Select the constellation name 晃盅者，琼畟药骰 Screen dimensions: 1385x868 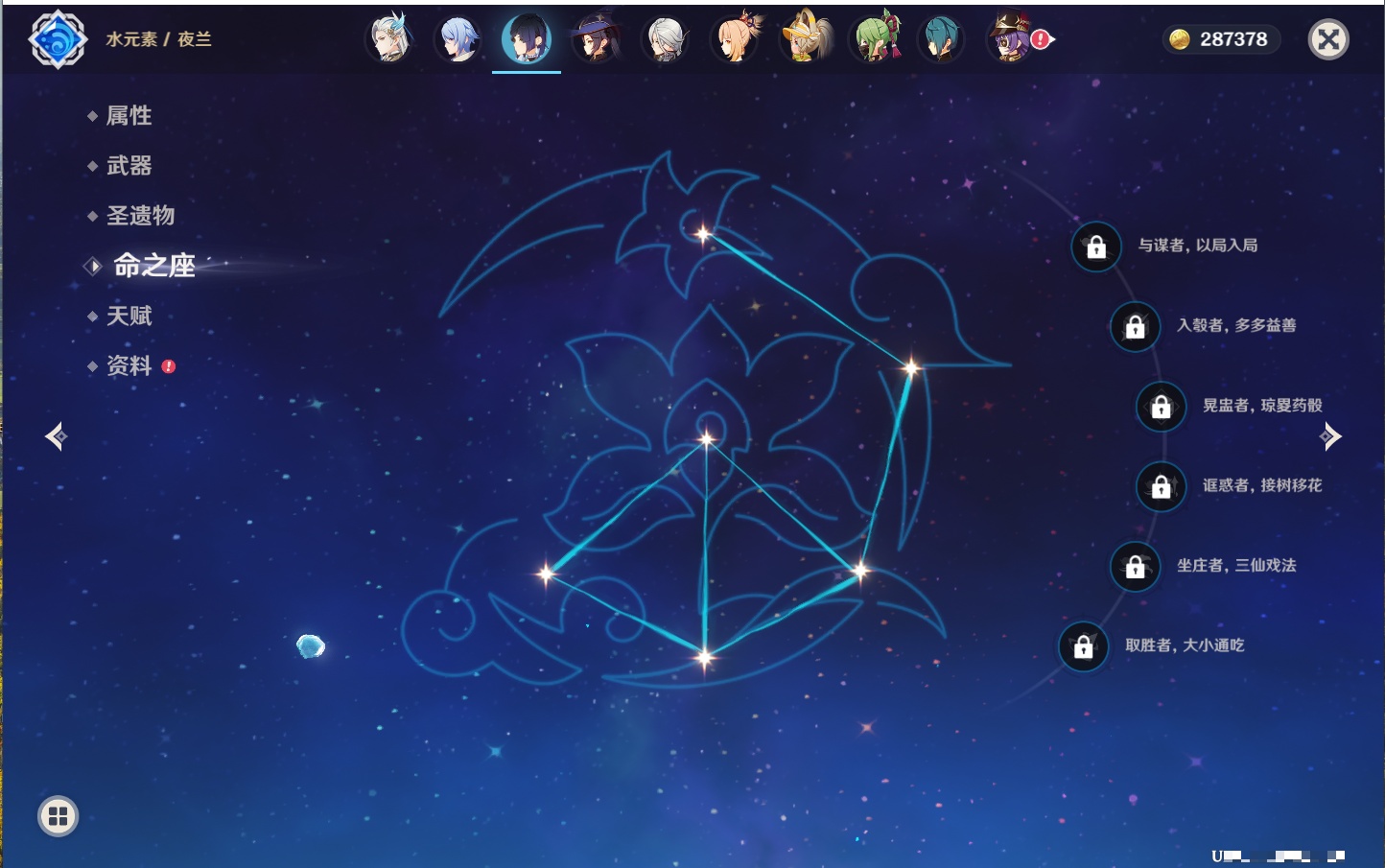coord(1262,405)
